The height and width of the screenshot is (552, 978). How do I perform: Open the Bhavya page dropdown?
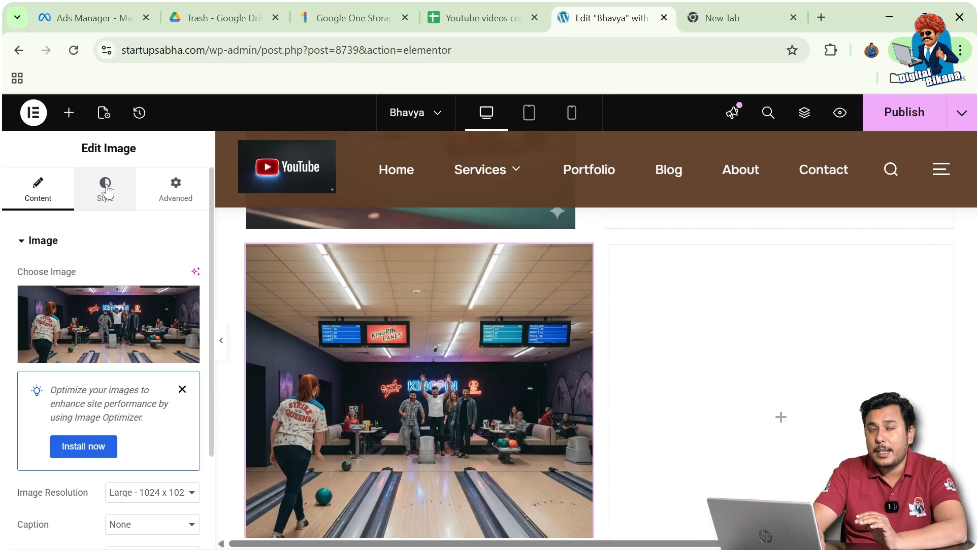pyautogui.click(x=415, y=113)
